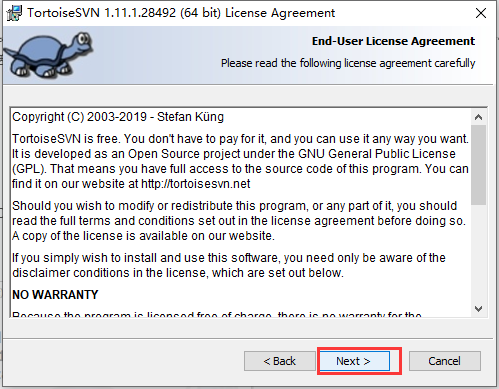499x389 pixels.
Task: Click the 'If you simply wish to install' line
Action: tap(229, 258)
